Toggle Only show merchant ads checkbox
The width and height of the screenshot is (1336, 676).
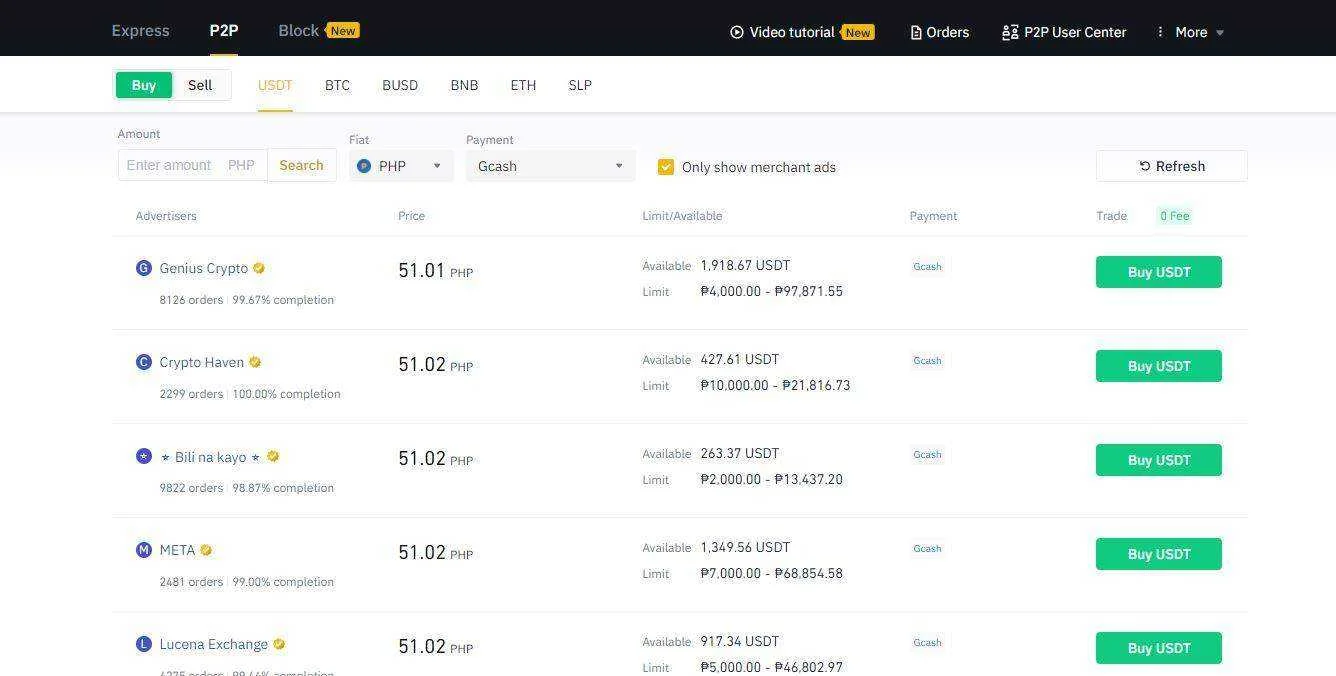666,167
